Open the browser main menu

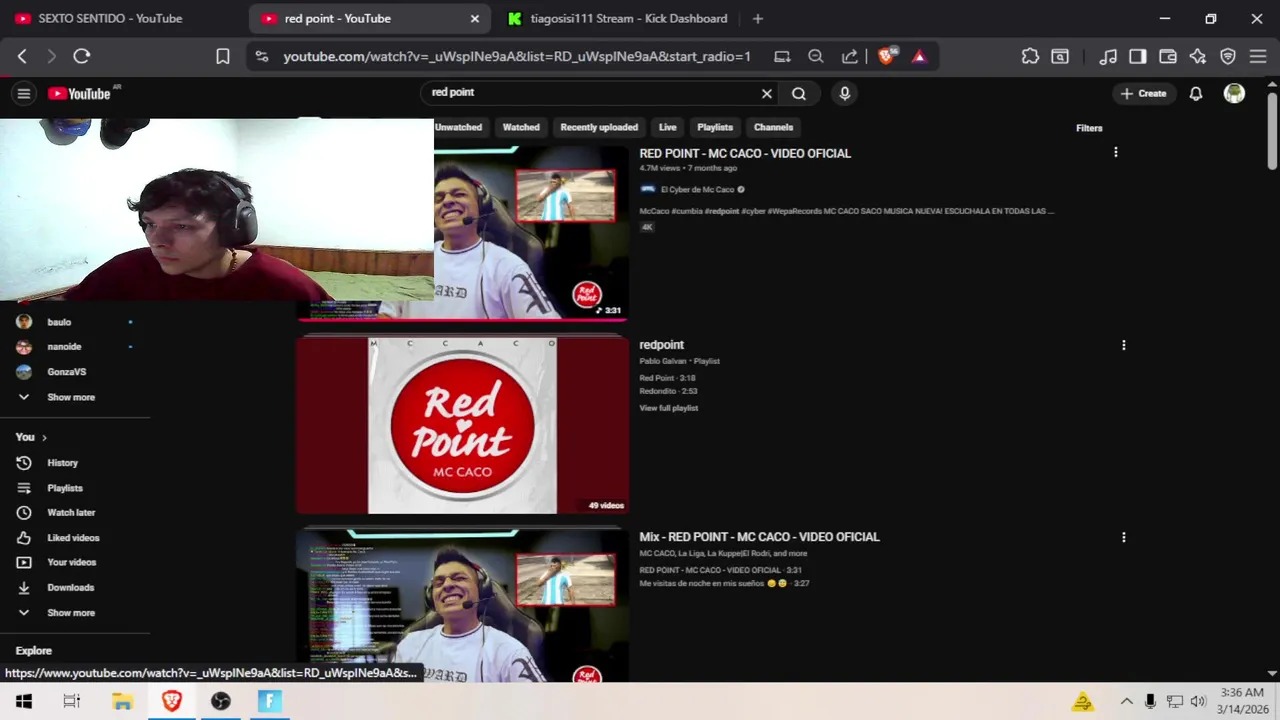[1258, 56]
